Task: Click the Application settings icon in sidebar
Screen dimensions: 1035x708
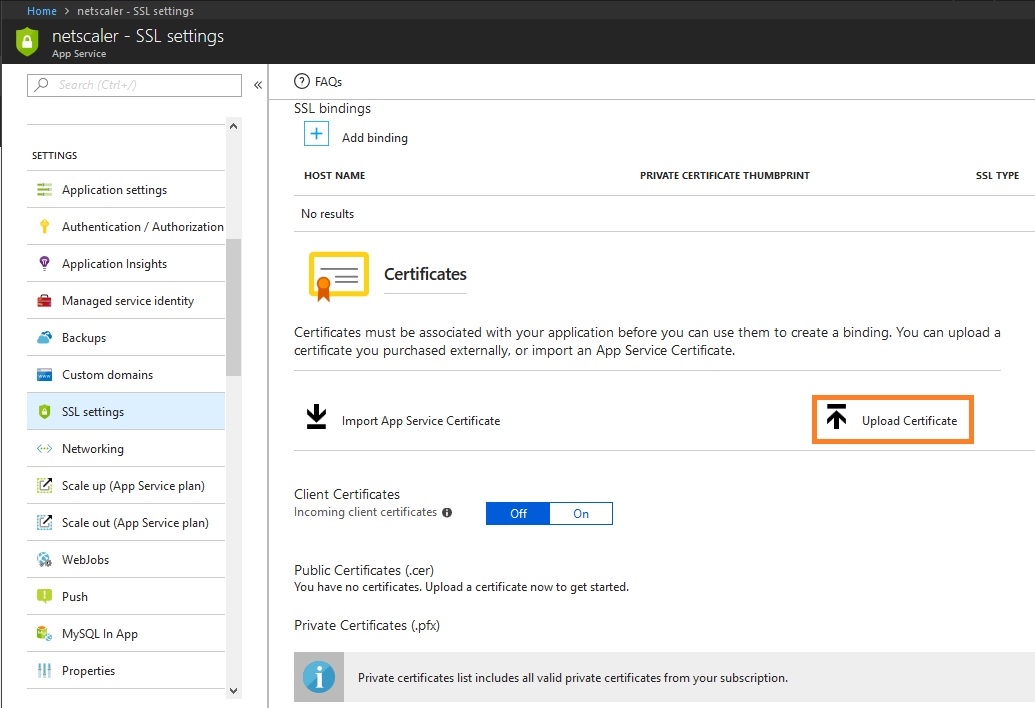Action: click(44, 190)
